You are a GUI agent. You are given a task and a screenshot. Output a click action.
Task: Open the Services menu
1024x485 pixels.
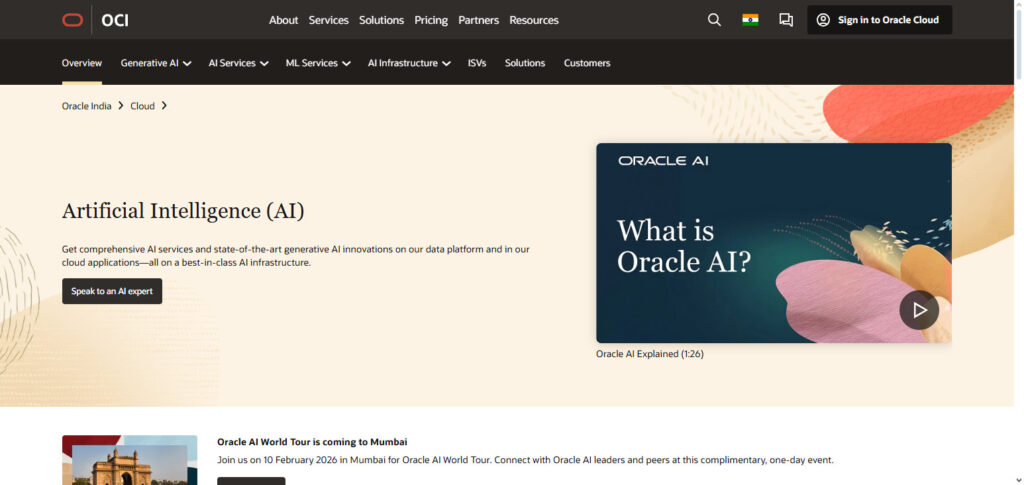328,20
